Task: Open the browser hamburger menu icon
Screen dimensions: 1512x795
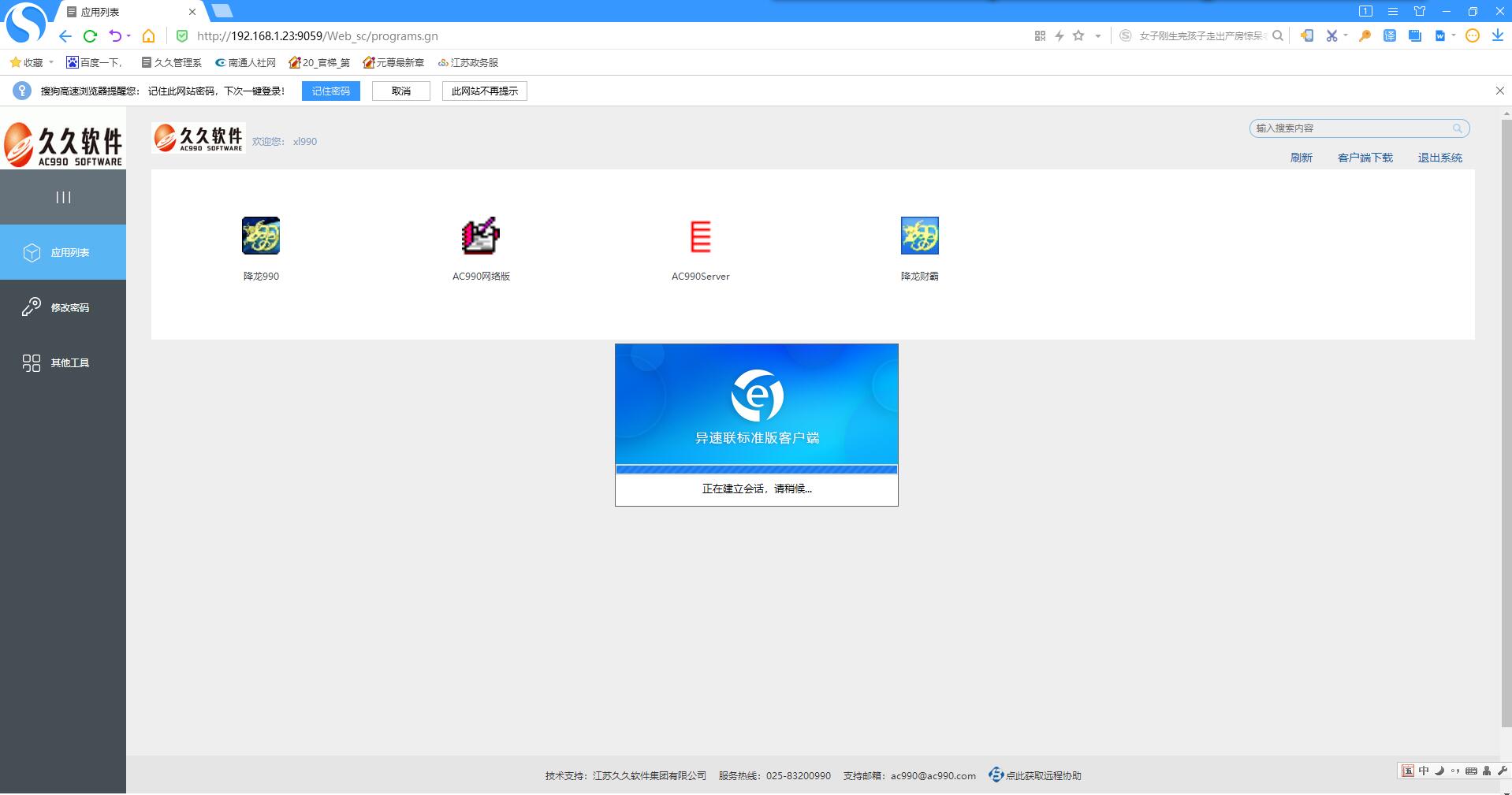Action: [x=1393, y=11]
